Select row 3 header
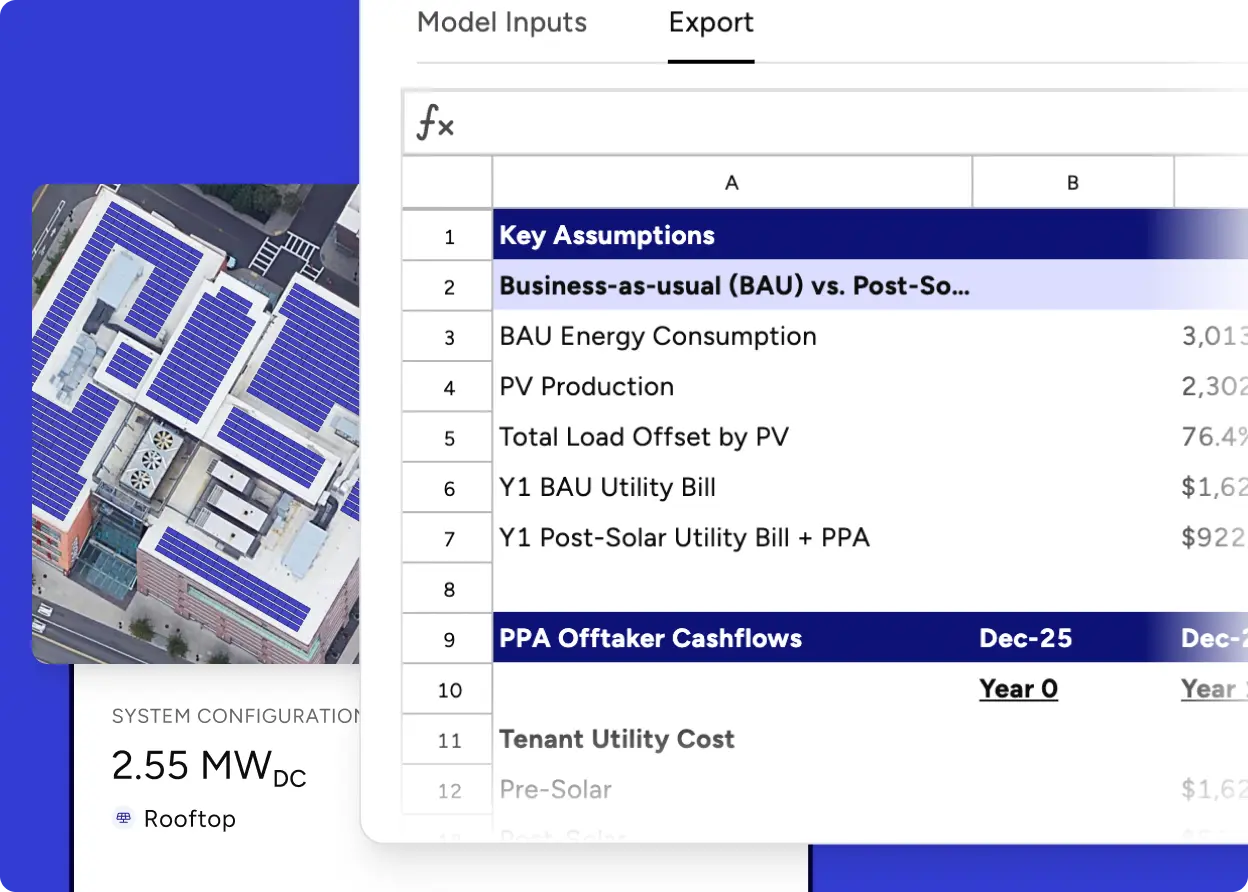 pyautogui.click(x=448, y=337)
